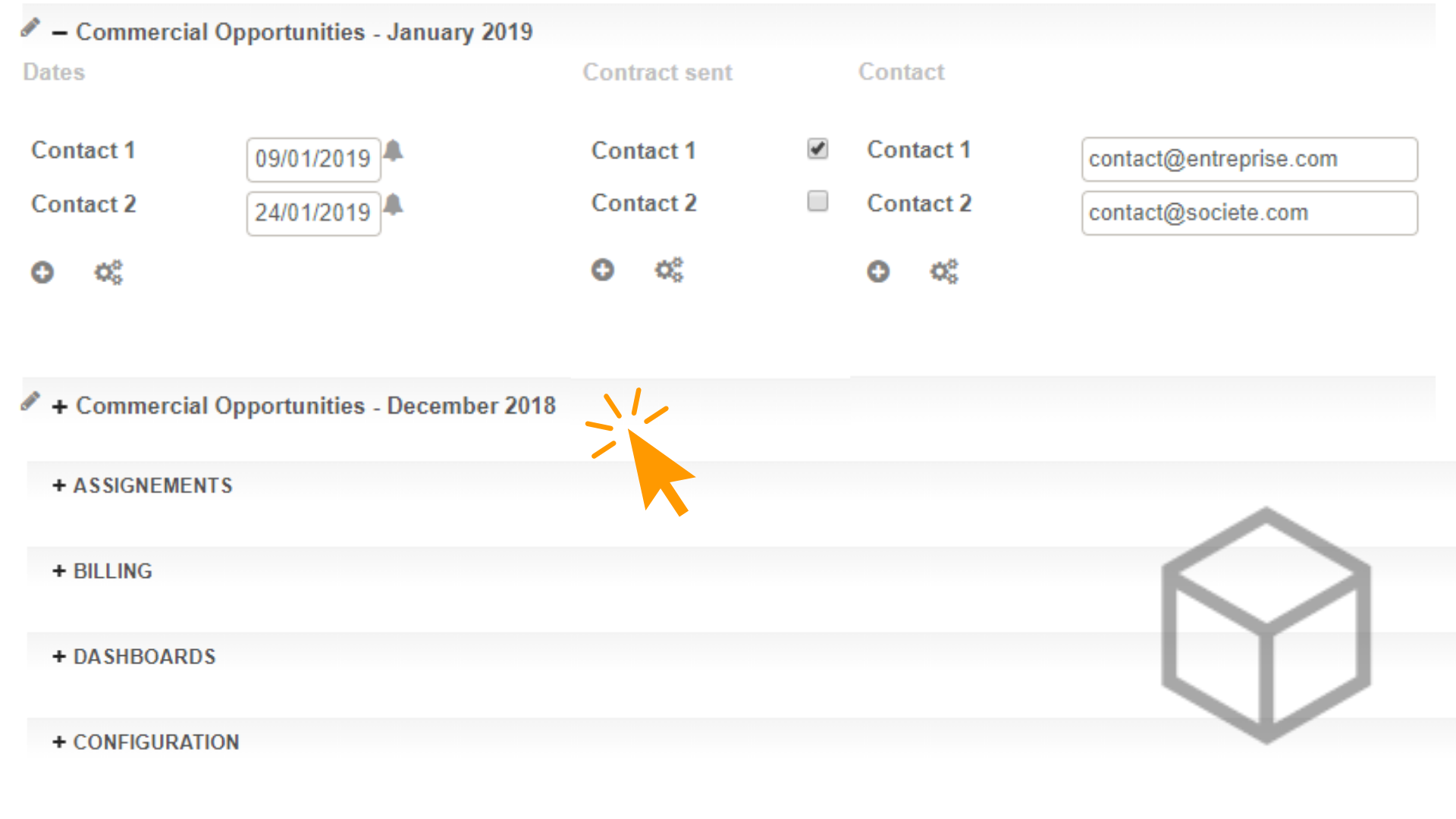Click pencil icon beside December 2018 title
The image size is (1456, 819).
tap(30, 401)
